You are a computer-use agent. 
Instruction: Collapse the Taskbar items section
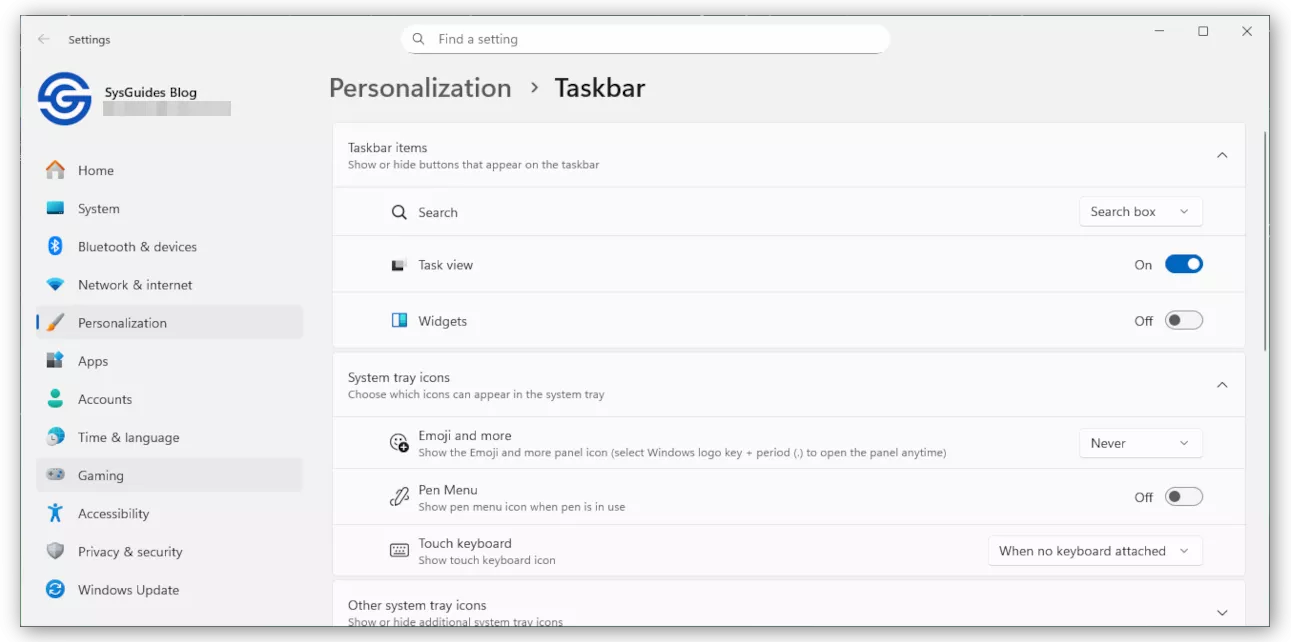pyautogui.click(x=1221, y=155)
